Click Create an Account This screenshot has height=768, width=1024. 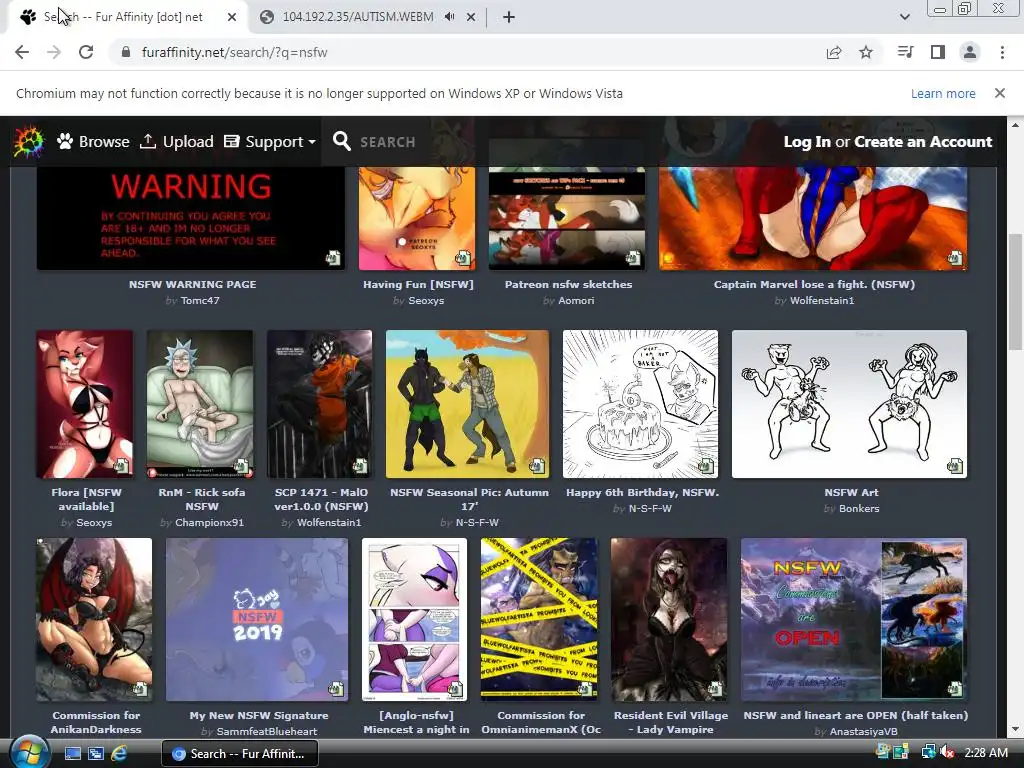pos(923,142)
